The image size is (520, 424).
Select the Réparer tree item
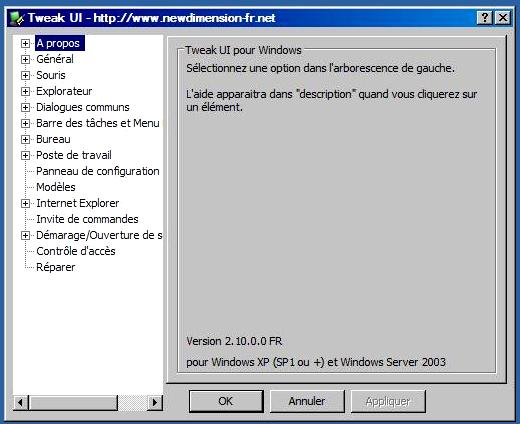(x=56, y=267)
